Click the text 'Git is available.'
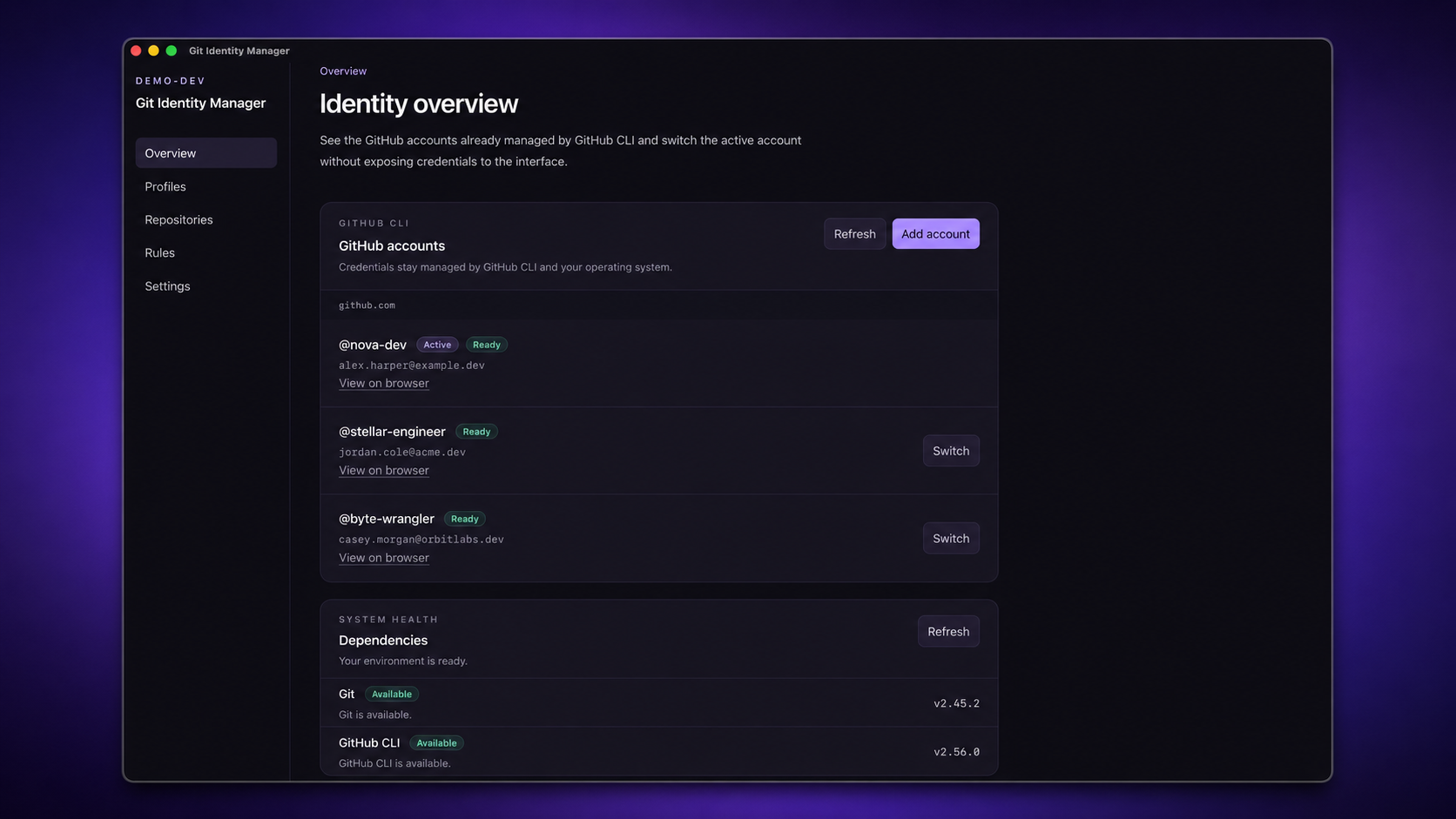Image resolution: width=1456 pixels, height=819 pixels. coord(375,715)
